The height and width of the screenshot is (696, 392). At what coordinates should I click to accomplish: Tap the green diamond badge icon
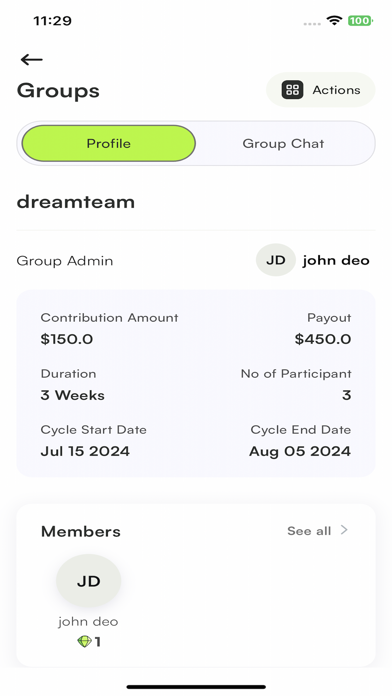pyautogui.click(x=84, y=641)
